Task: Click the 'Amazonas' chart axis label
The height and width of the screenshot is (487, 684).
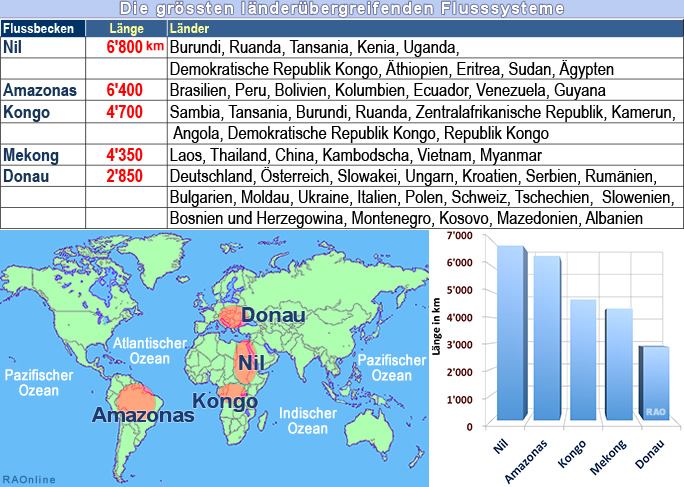Action: [526, 461]
